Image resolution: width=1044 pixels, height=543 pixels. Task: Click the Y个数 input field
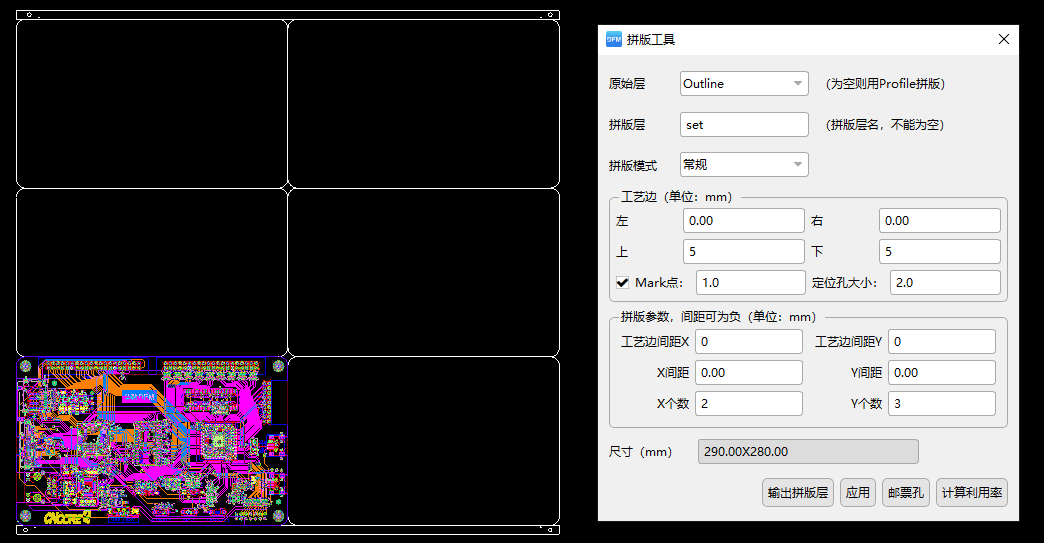[x=941, y=403]
